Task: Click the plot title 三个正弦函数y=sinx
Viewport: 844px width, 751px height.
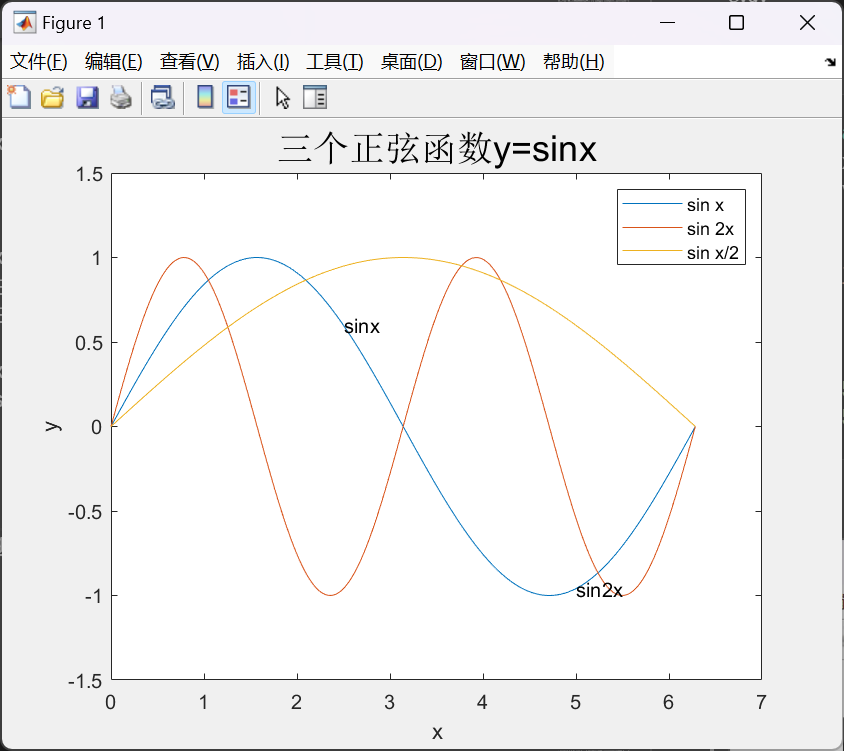Action: pos(437,150)
